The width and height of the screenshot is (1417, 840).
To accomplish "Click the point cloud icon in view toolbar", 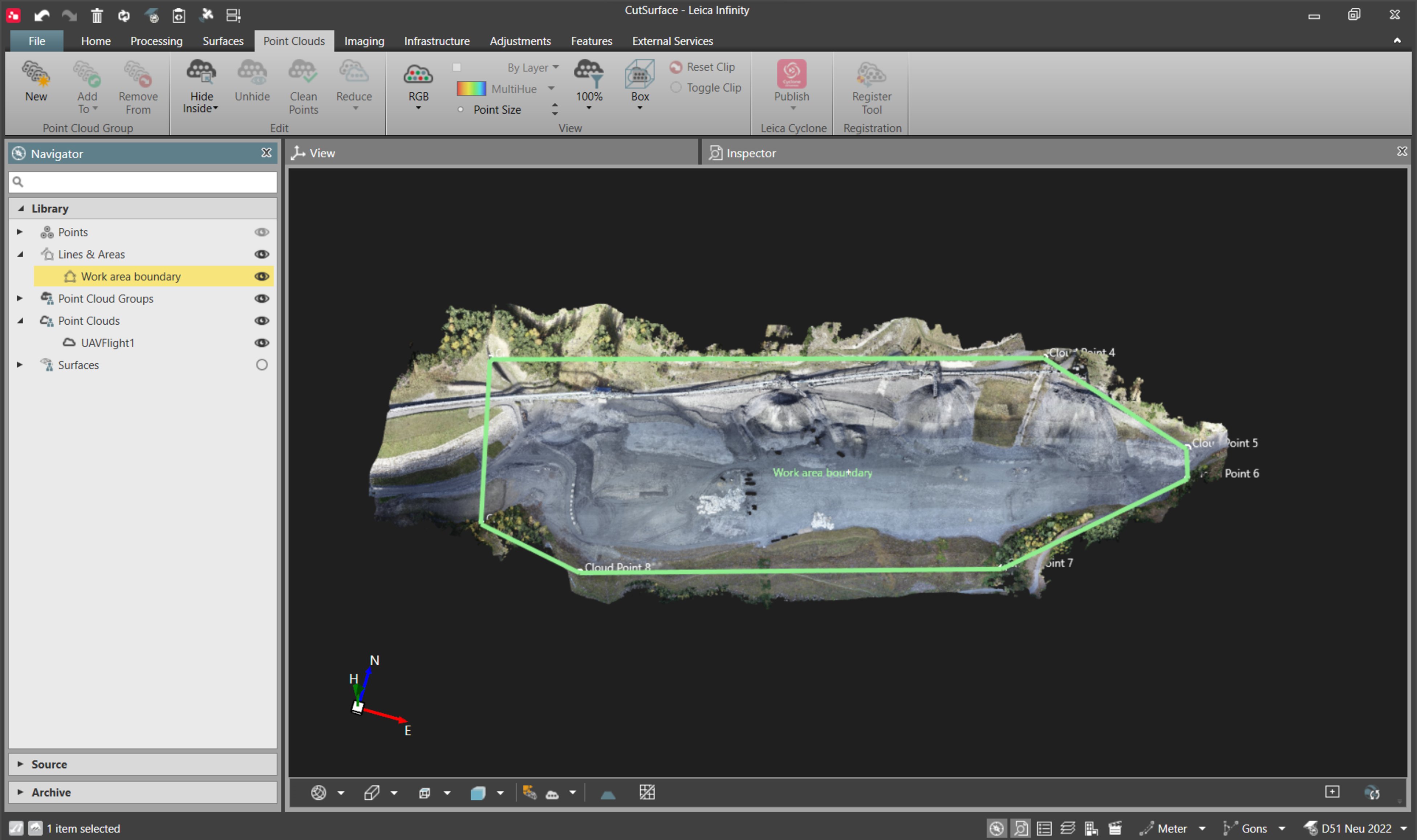I will click(x=552, y=794).
